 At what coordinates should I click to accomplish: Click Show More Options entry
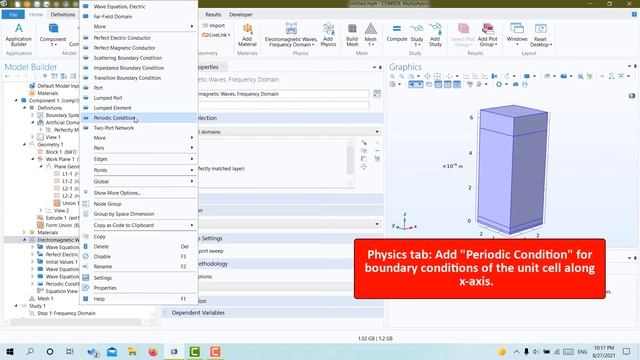(139, 193)
